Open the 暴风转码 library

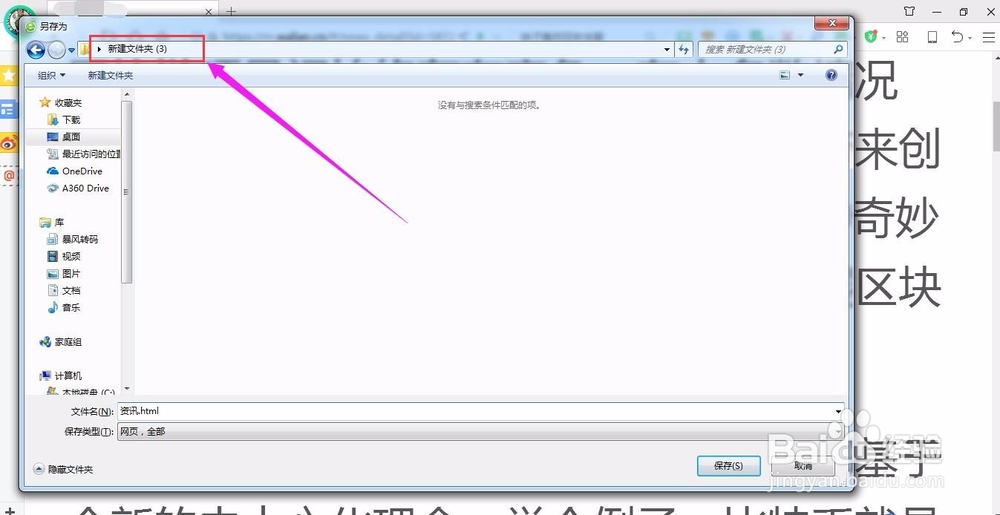[73, 240]
